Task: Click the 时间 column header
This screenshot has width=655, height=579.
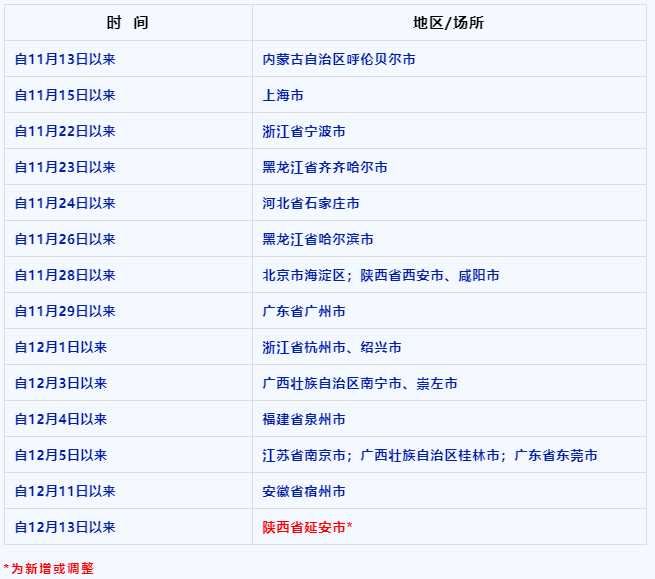Action: click(x=128, y=23)
